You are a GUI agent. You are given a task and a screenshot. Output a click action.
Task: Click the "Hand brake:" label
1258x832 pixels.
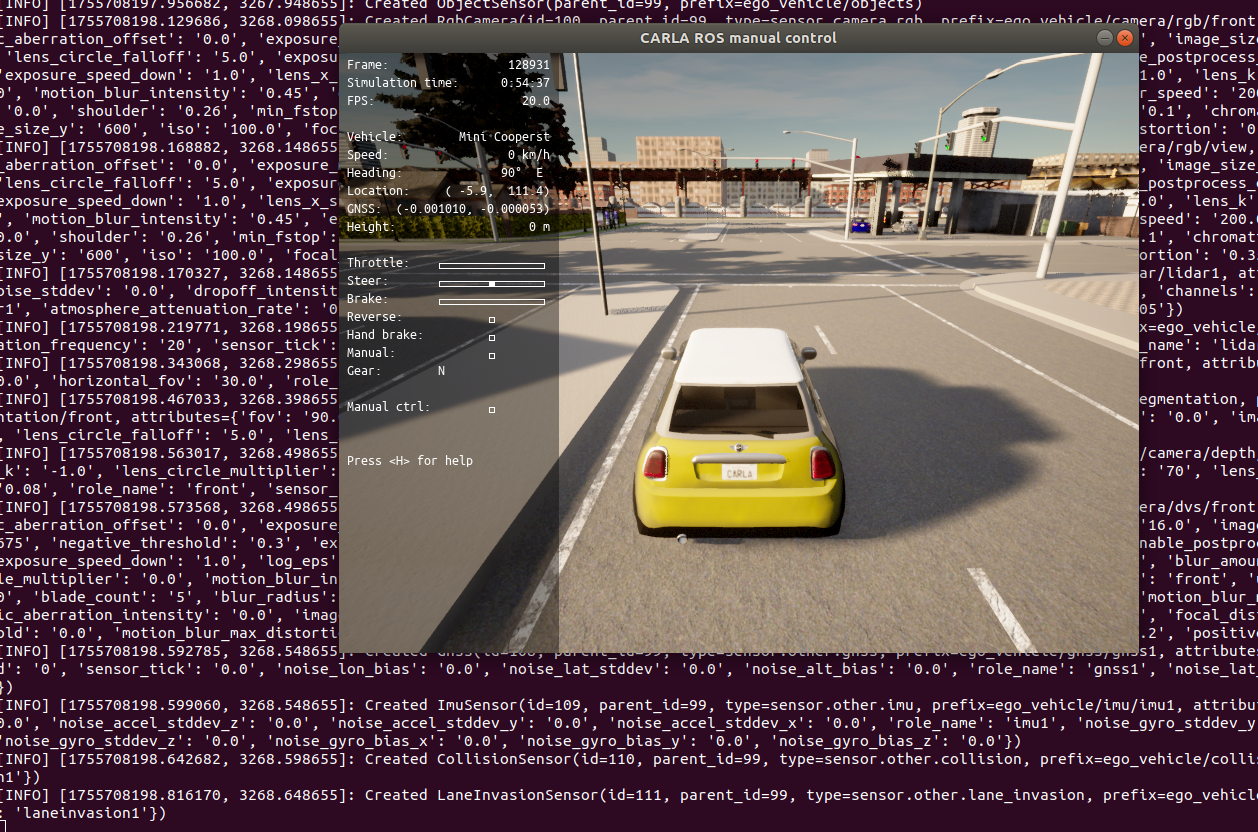coord(384,335)
